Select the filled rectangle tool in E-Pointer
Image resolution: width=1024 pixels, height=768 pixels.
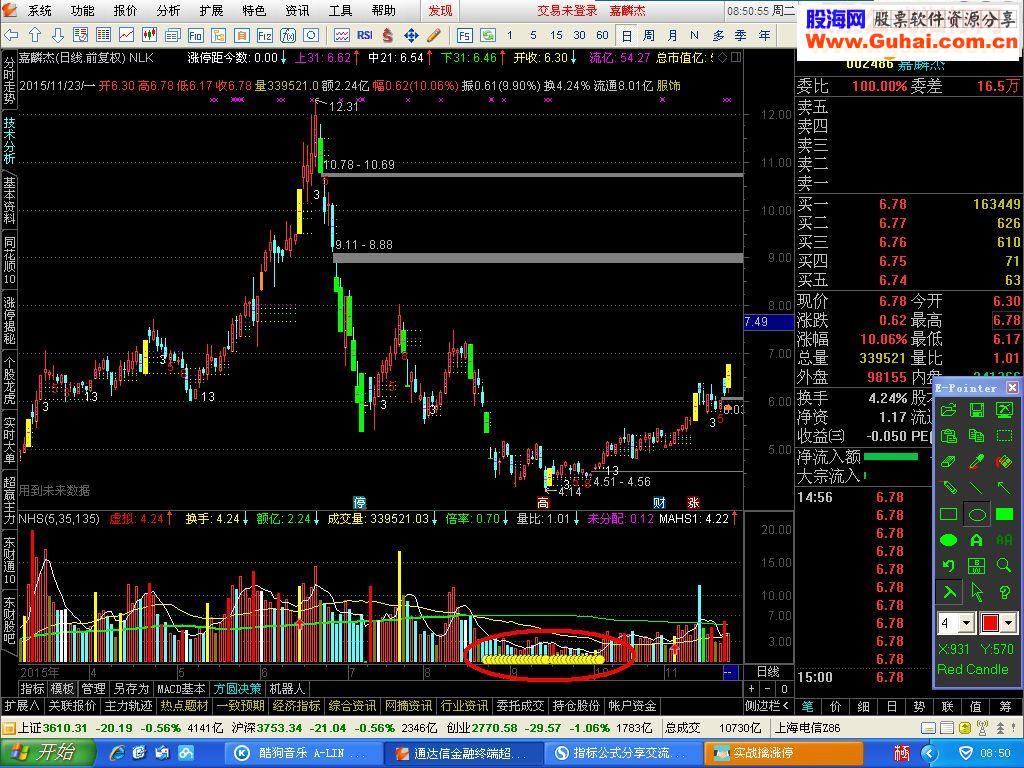1004,515
